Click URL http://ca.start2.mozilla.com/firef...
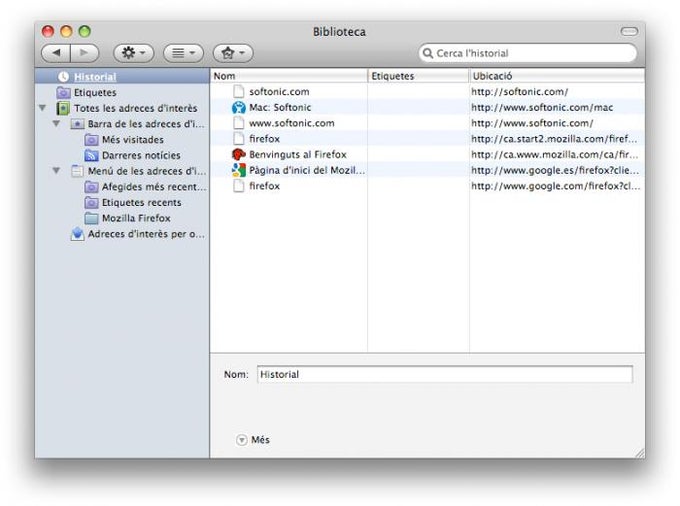 [x=554, y=139]
